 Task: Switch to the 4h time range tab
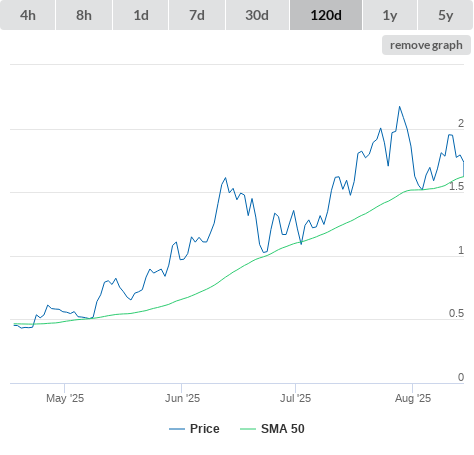point(28,15)
